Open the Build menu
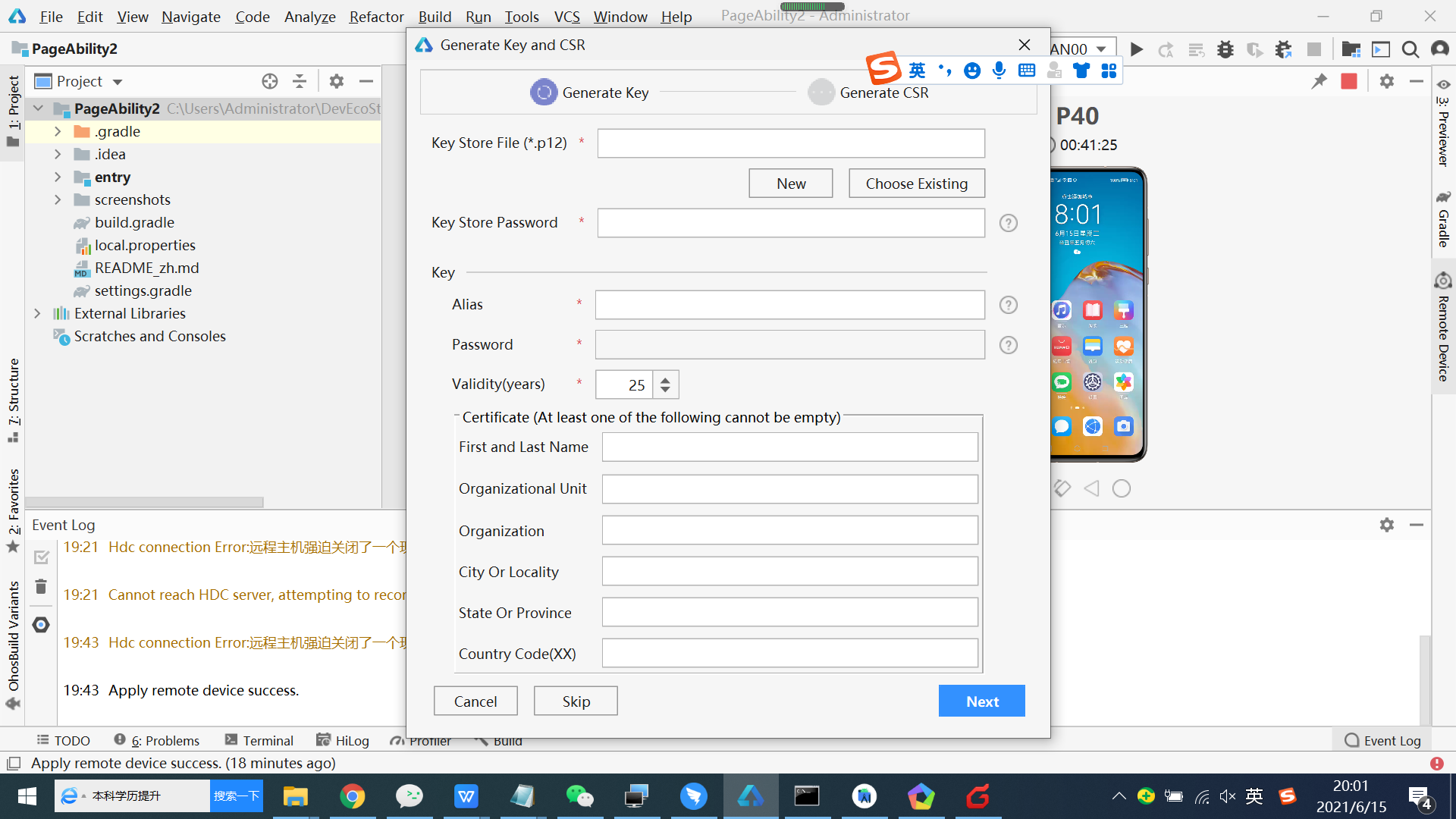Screen dimensions: 1456x819 [x=435, y=16]
